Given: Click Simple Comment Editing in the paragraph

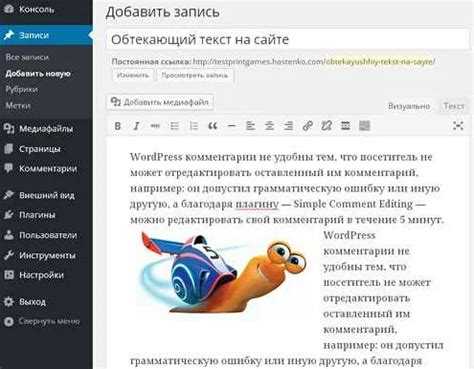Looking at the screenshot, I should pos(353,204).
